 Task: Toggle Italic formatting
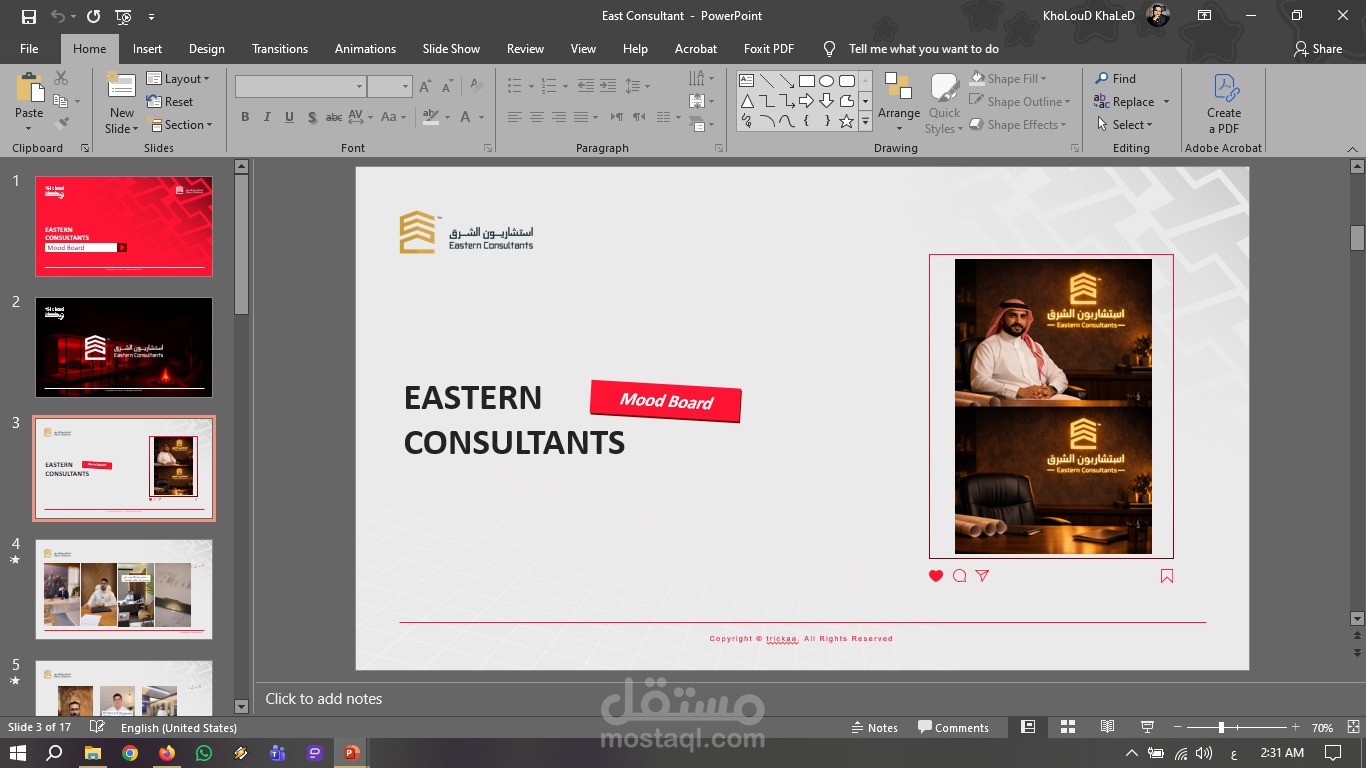pos(267,117)
